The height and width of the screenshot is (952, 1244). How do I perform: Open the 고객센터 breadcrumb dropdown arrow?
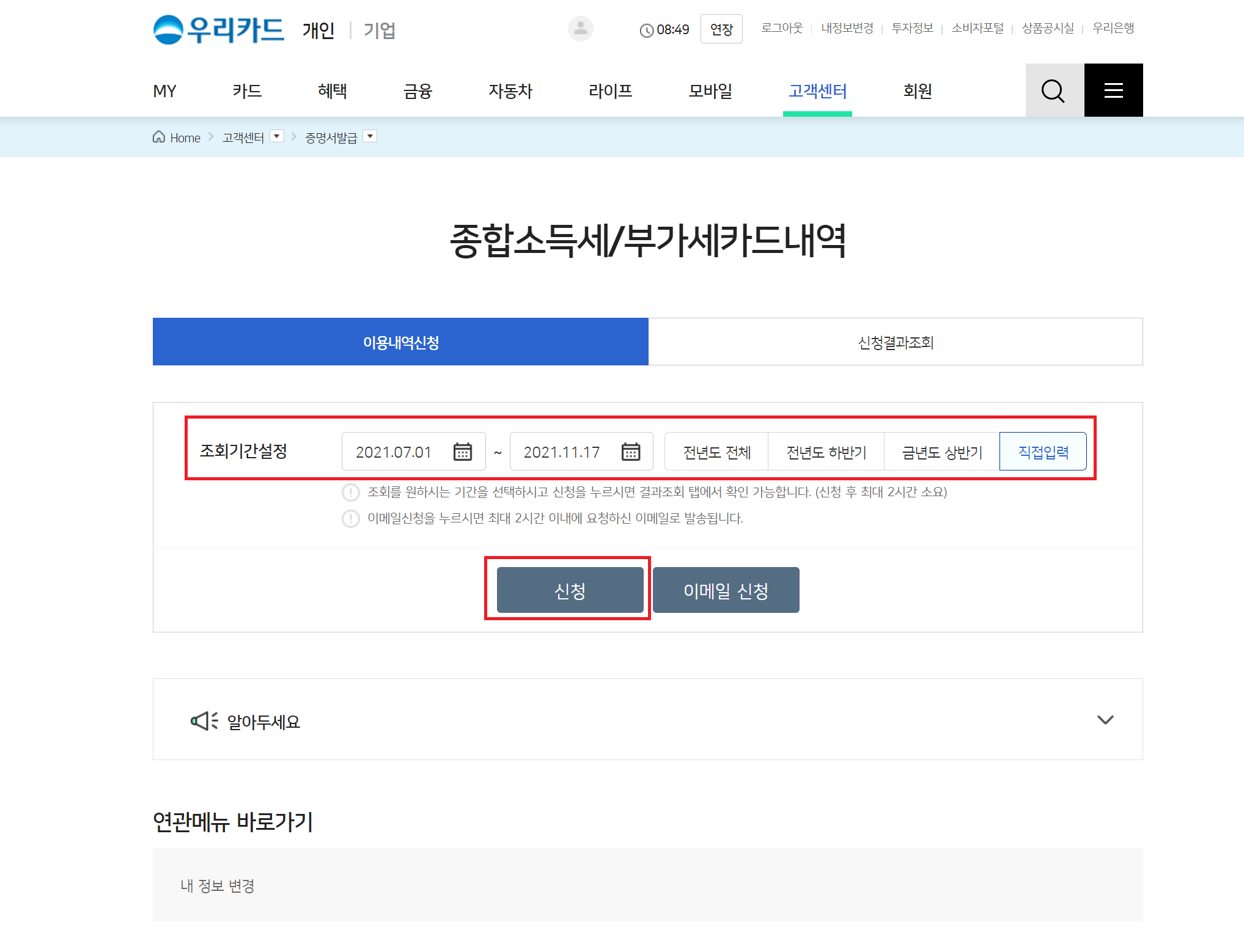click(x=277, y=136)
